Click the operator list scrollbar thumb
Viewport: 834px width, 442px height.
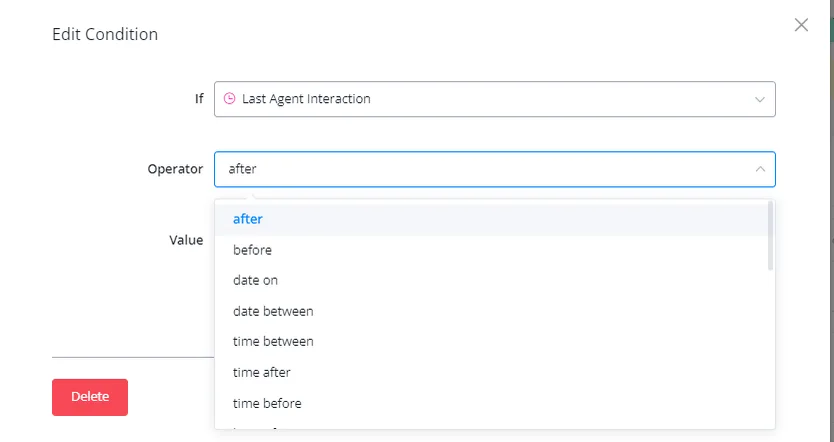click(771, 236)
